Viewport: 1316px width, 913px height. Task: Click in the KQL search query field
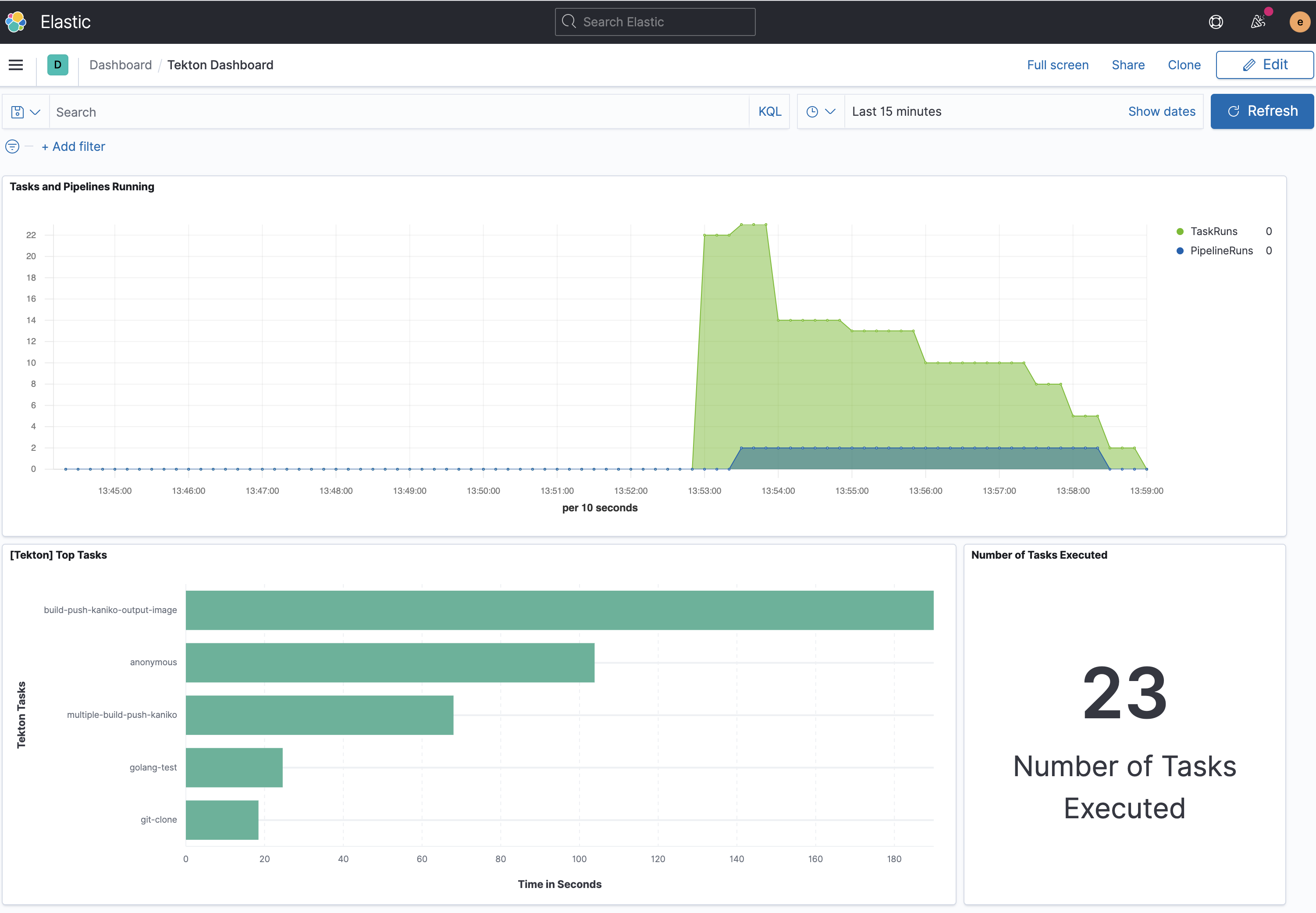pos(399,111)
